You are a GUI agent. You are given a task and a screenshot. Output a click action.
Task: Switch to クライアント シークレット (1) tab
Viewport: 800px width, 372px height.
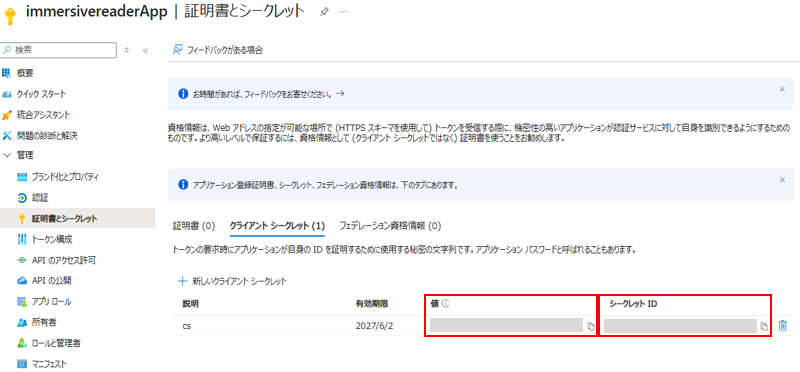coord(277,225)
